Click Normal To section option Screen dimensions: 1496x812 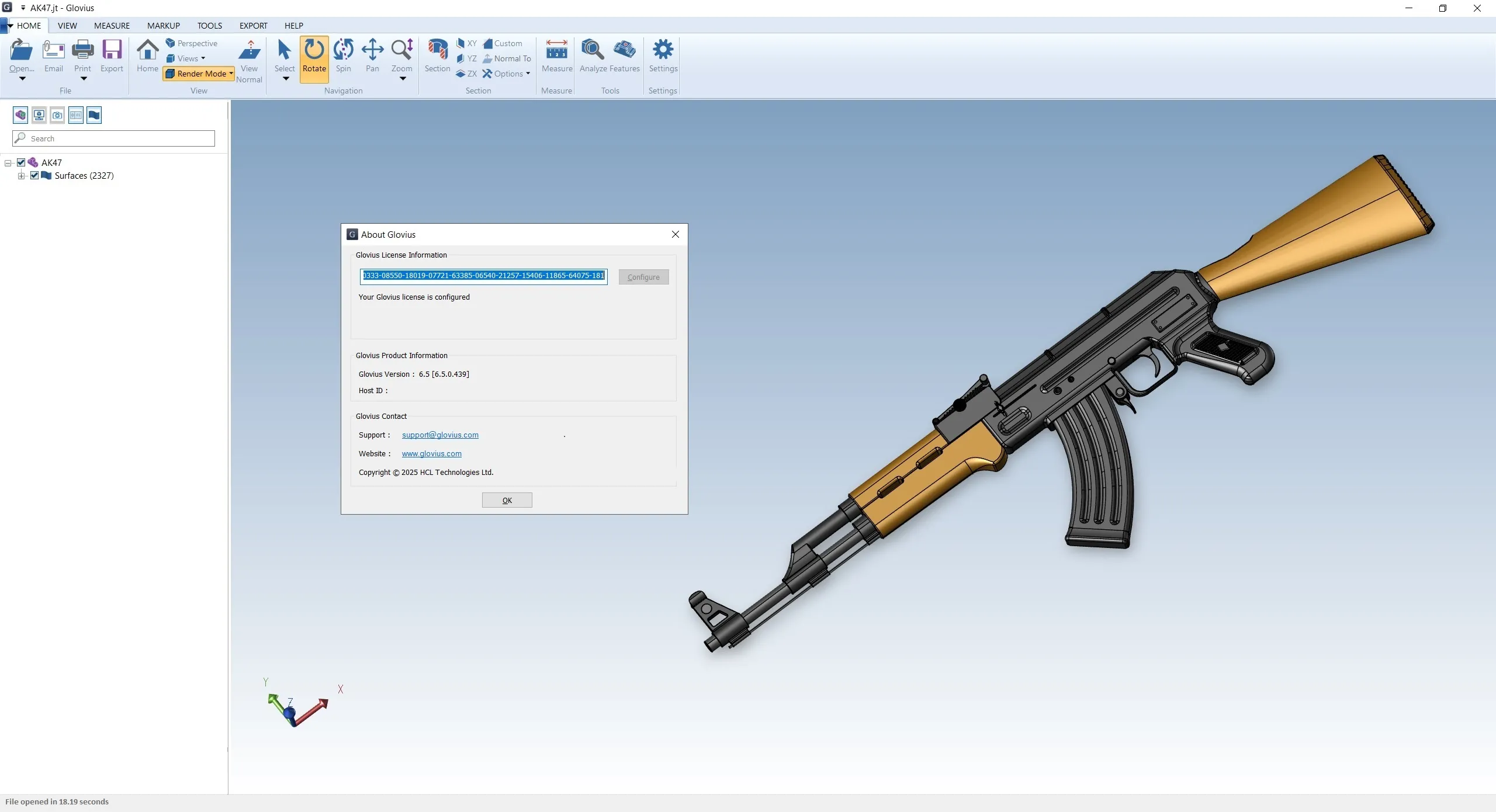(x=507, y=58)
